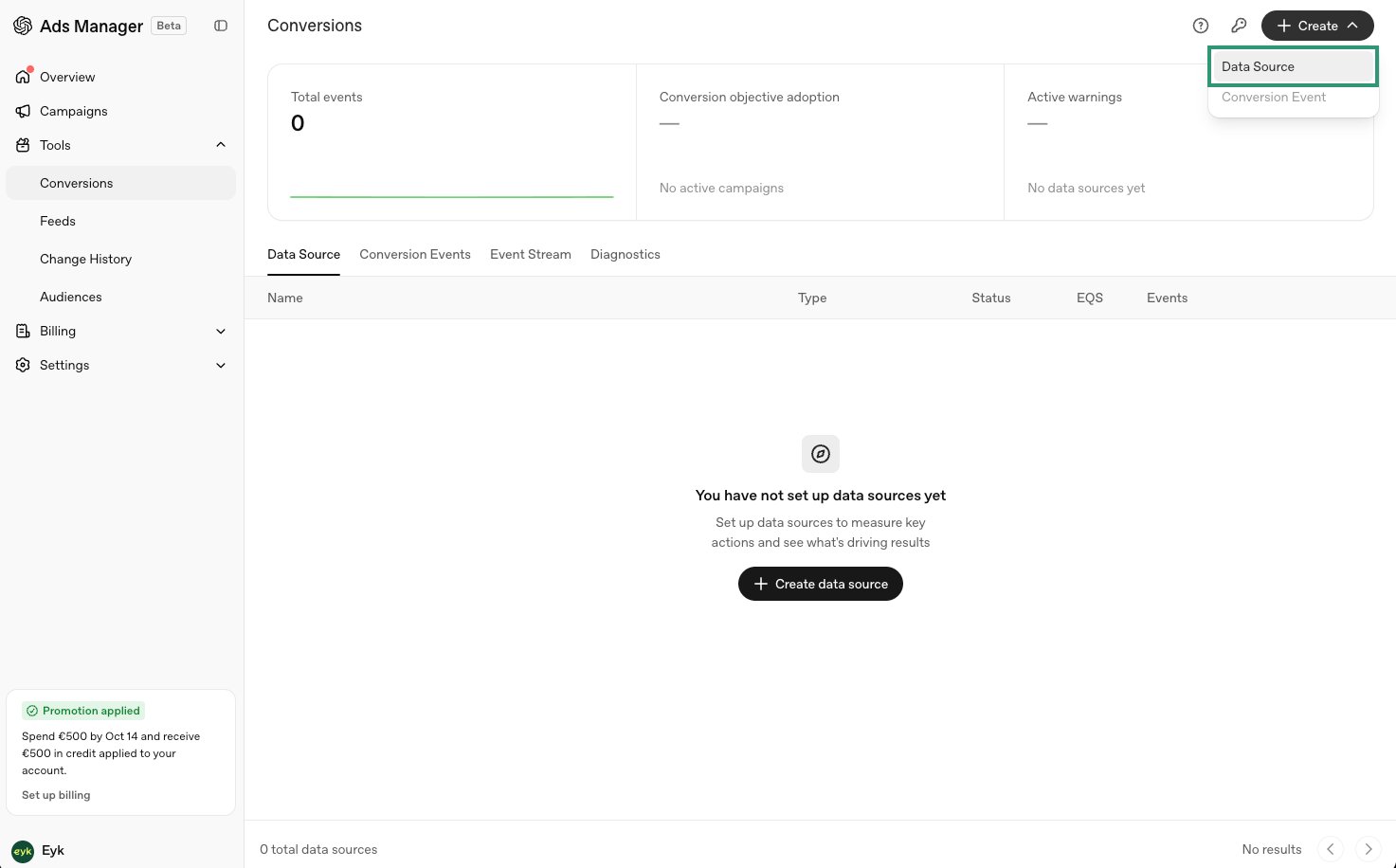Open the key icon in header
The height and width of the screenshot is (868, 1396).
1239,26
